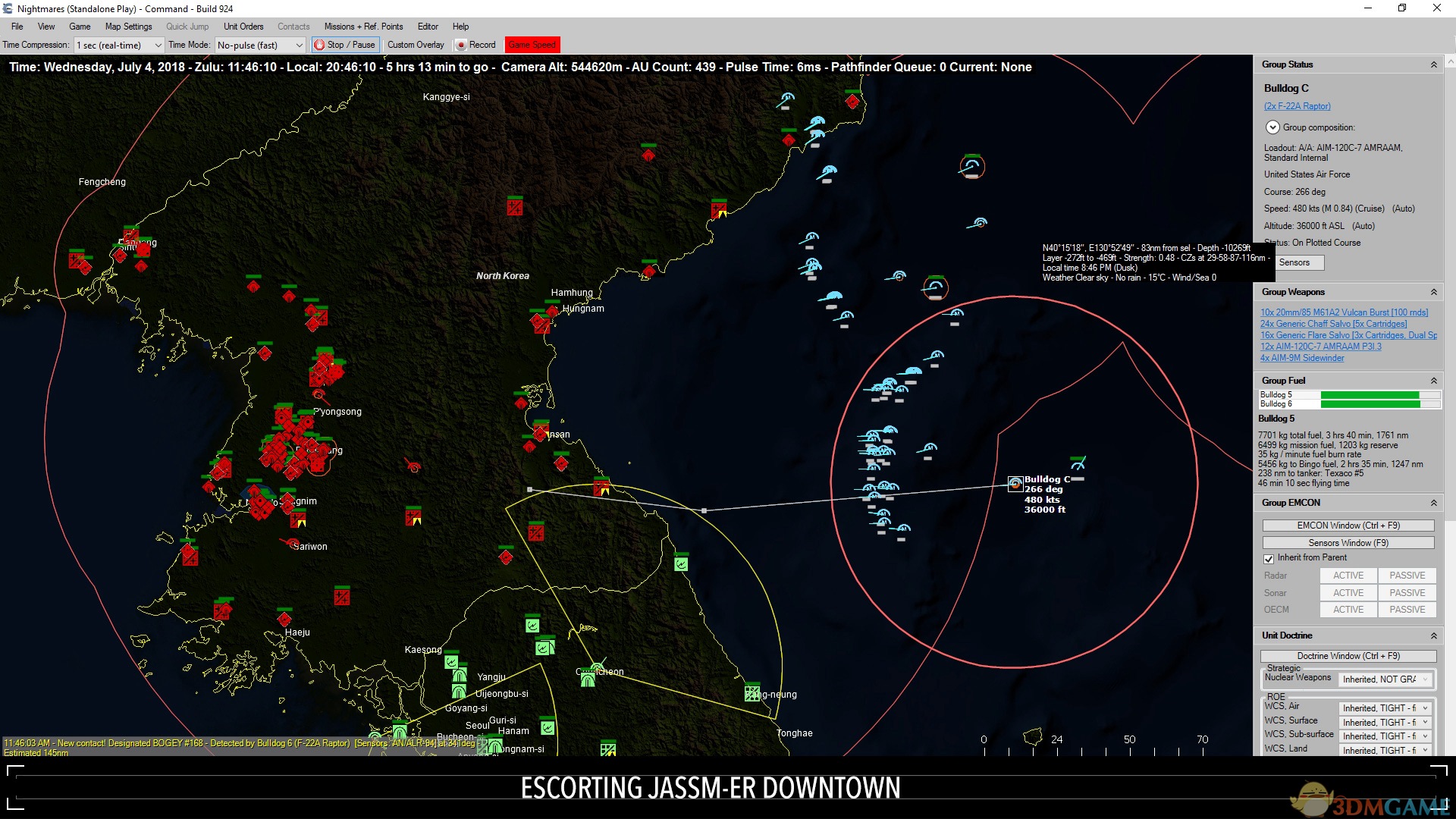Open the 2x F-22A Raptor link
The height and width of the screenshot is (819, 1456).
pos(1297,106)
